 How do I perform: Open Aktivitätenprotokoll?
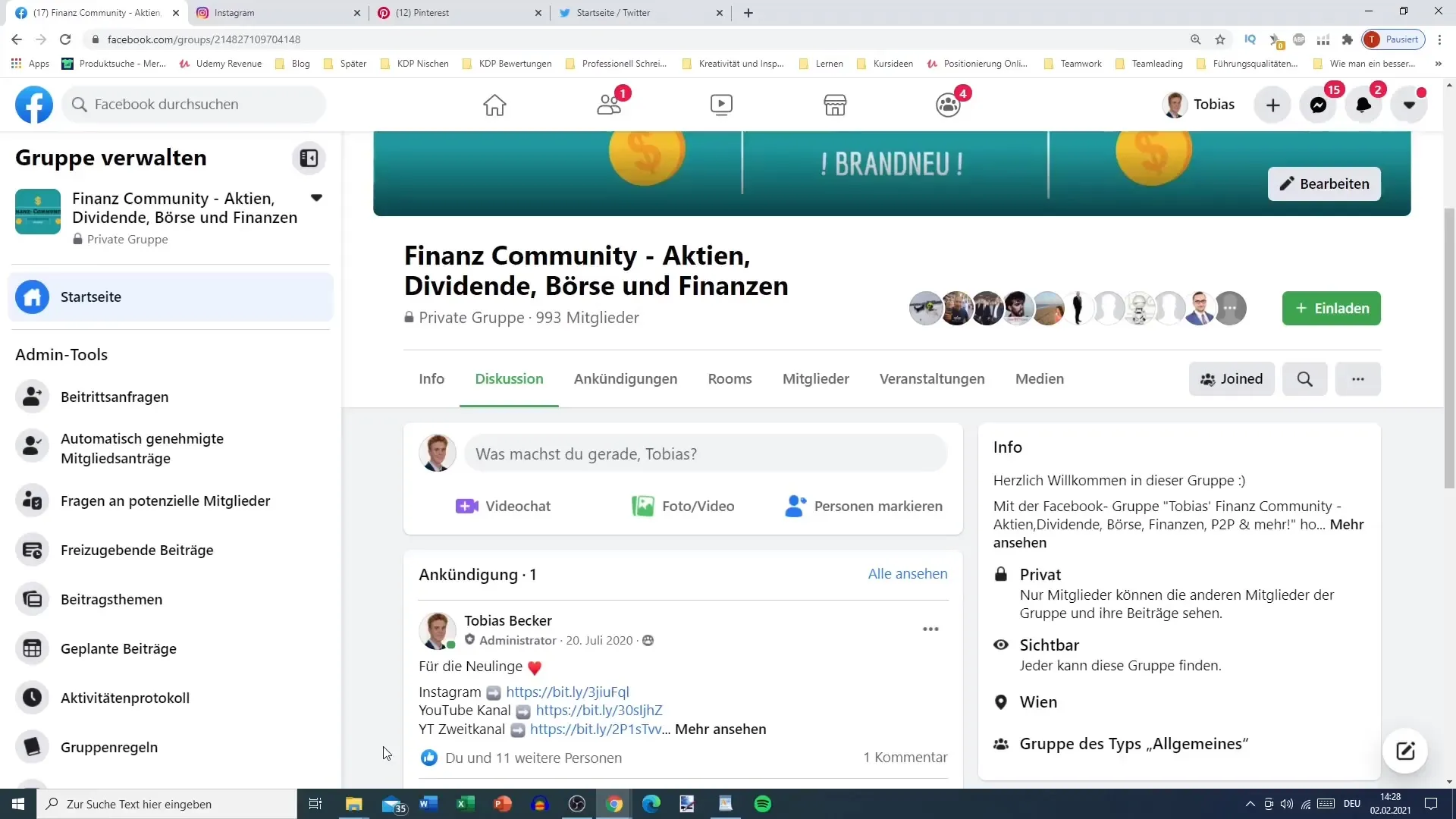tap(171, 698)
